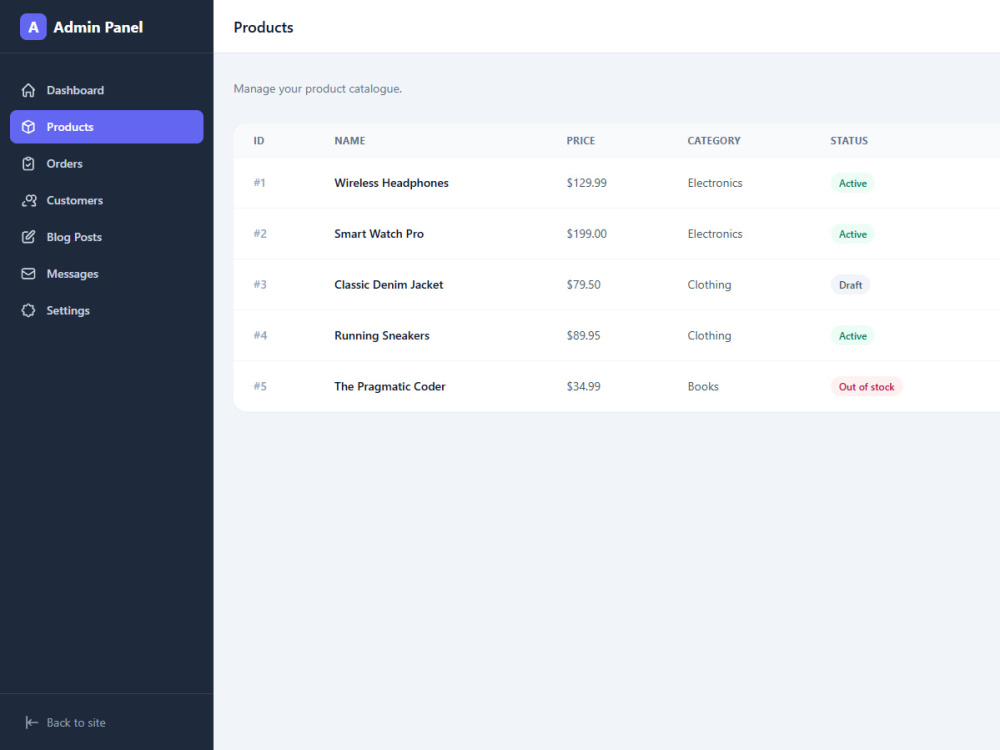The image size is (1000, 750).
Task: Click the Books category cell
Action: pyautogui.click(x=703, y=386)
